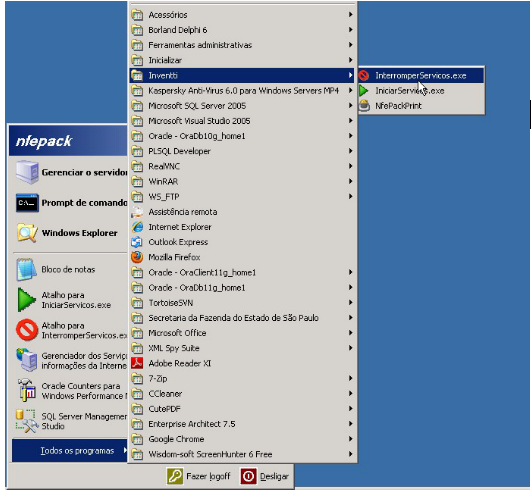Click the Internet Explorer icon
The height and width of the screenshot is (490, 531).
[x=137, y=227]
